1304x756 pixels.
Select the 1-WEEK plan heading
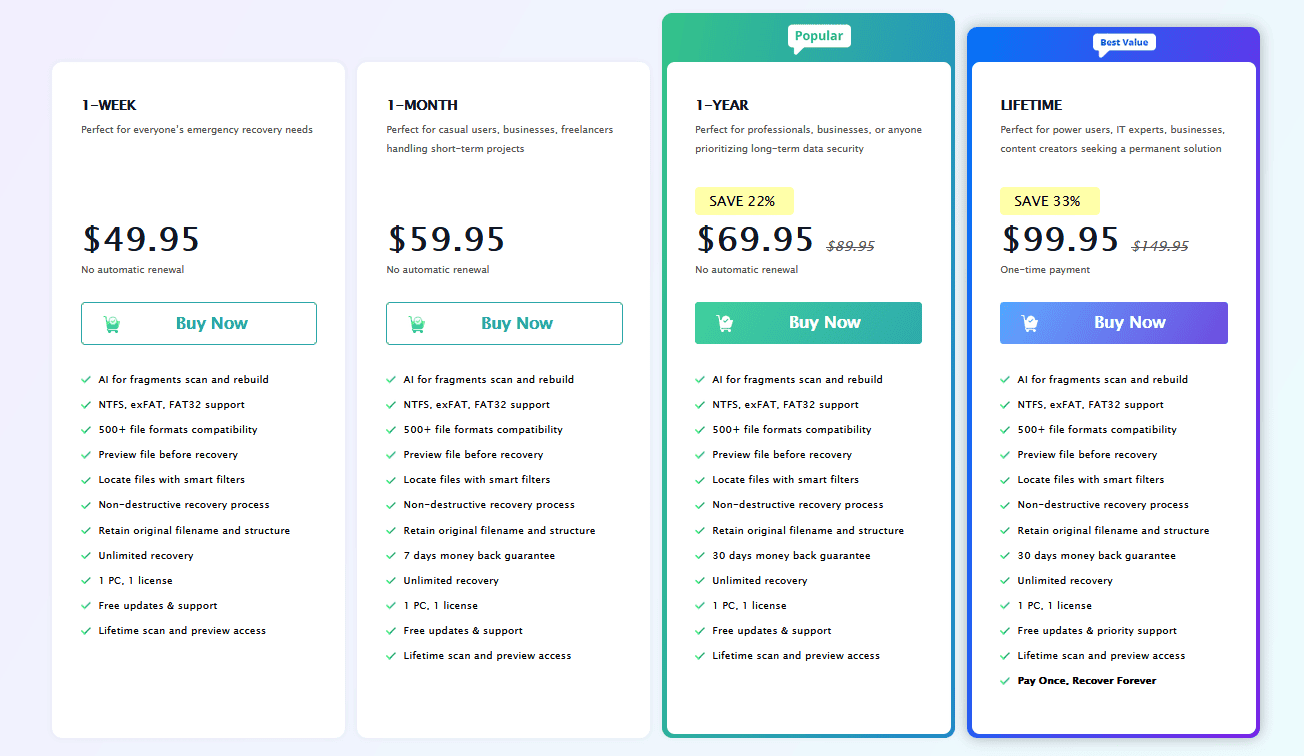click(x=109, y=105)
